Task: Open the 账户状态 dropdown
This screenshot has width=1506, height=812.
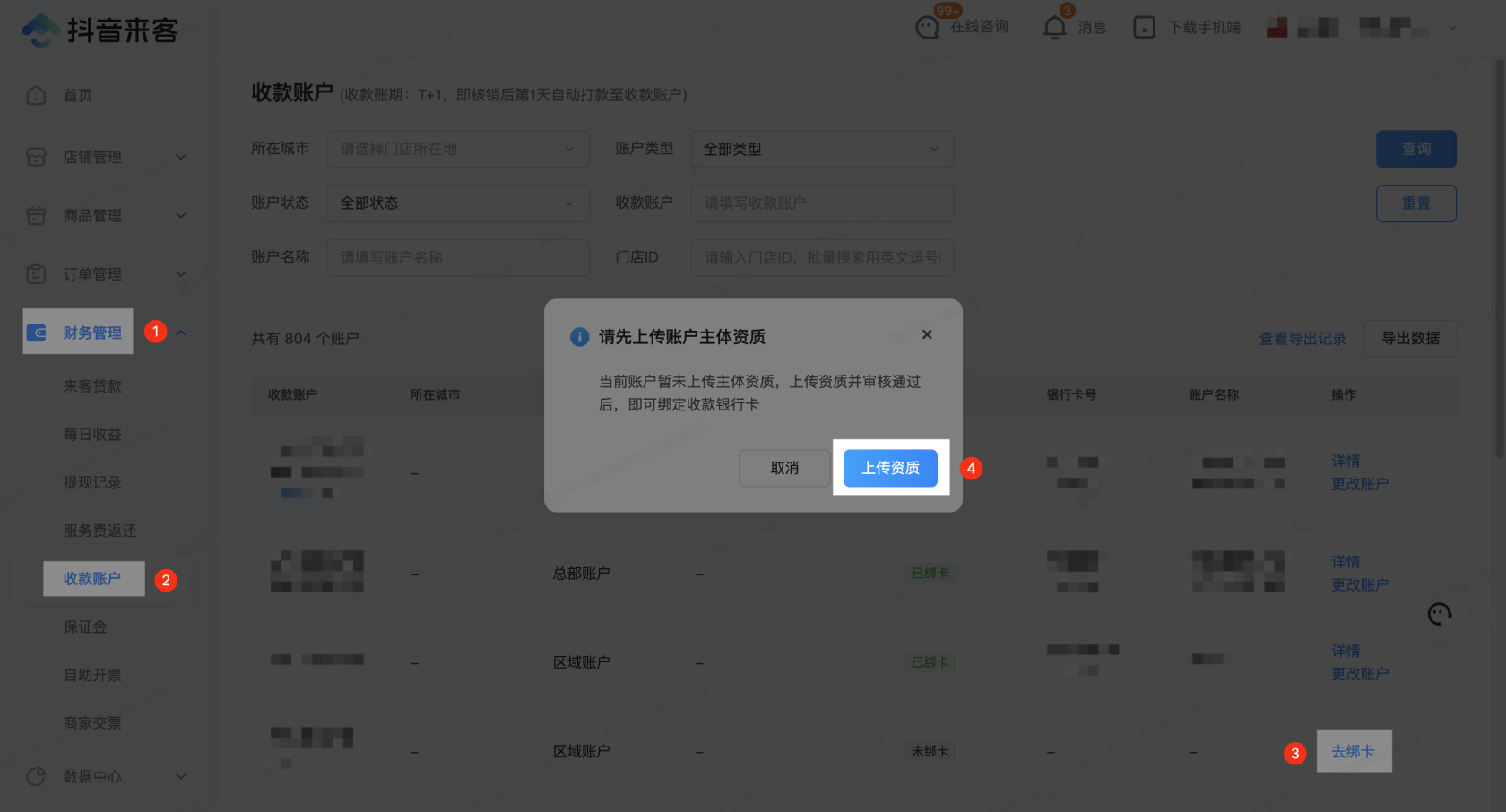Action: click(x=457, y=203)
